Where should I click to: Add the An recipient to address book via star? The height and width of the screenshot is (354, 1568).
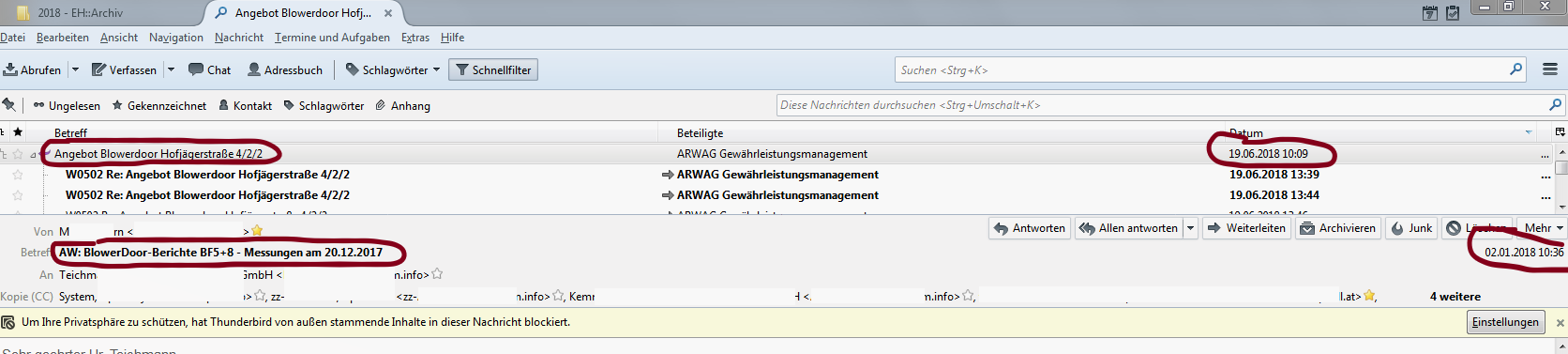(x=437, y=275)
